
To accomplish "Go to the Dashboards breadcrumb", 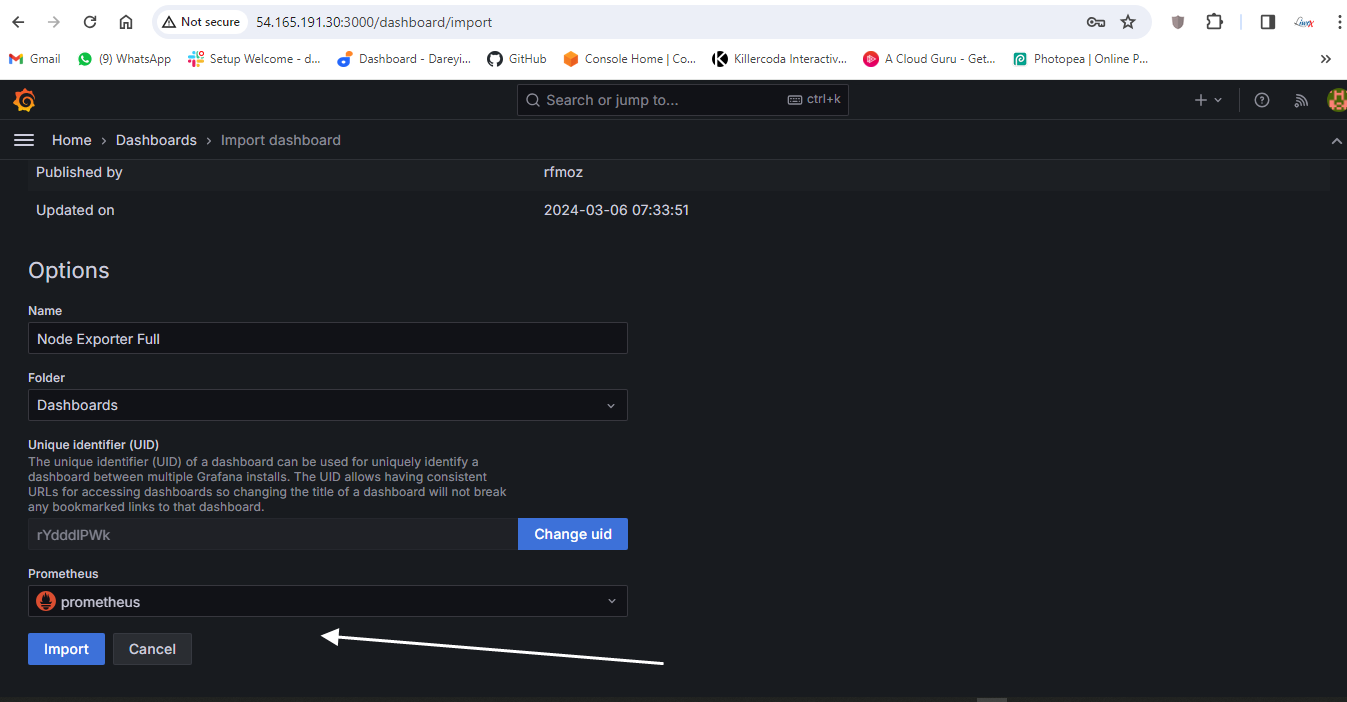I will pos(156,140).
